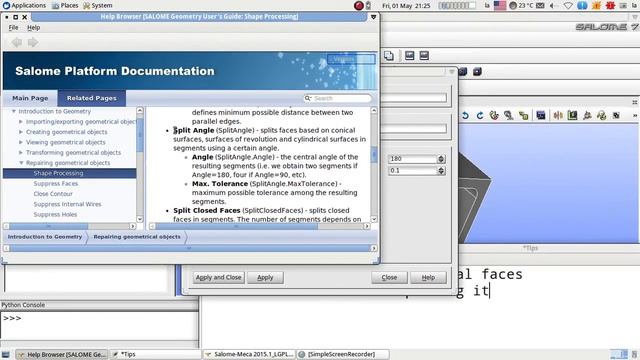Open the File menu in Help Browser
The height and width of the screenshot is (360, 640).
pos(13,28)
